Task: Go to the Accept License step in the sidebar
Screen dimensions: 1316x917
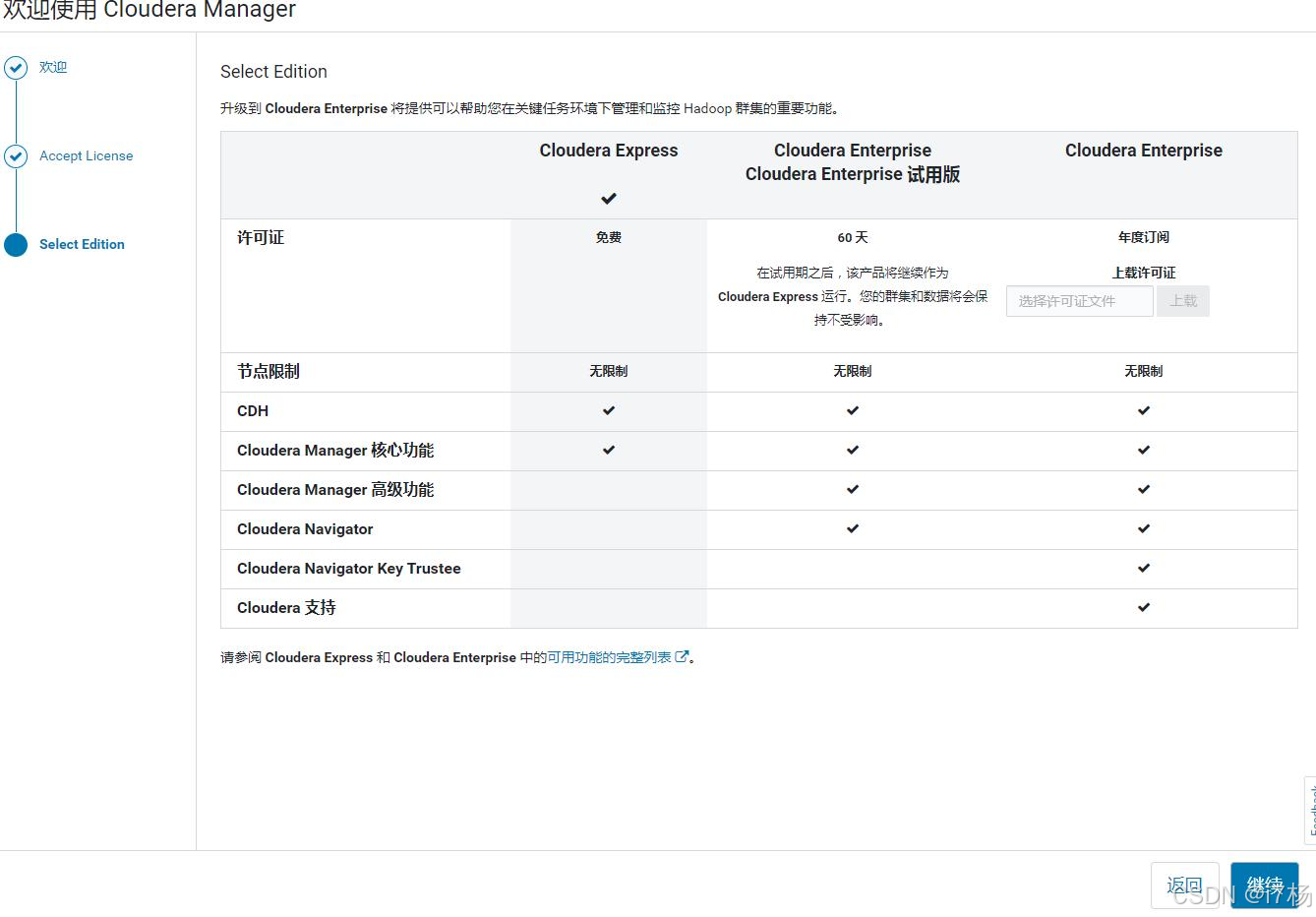Action: coord(86,155)
